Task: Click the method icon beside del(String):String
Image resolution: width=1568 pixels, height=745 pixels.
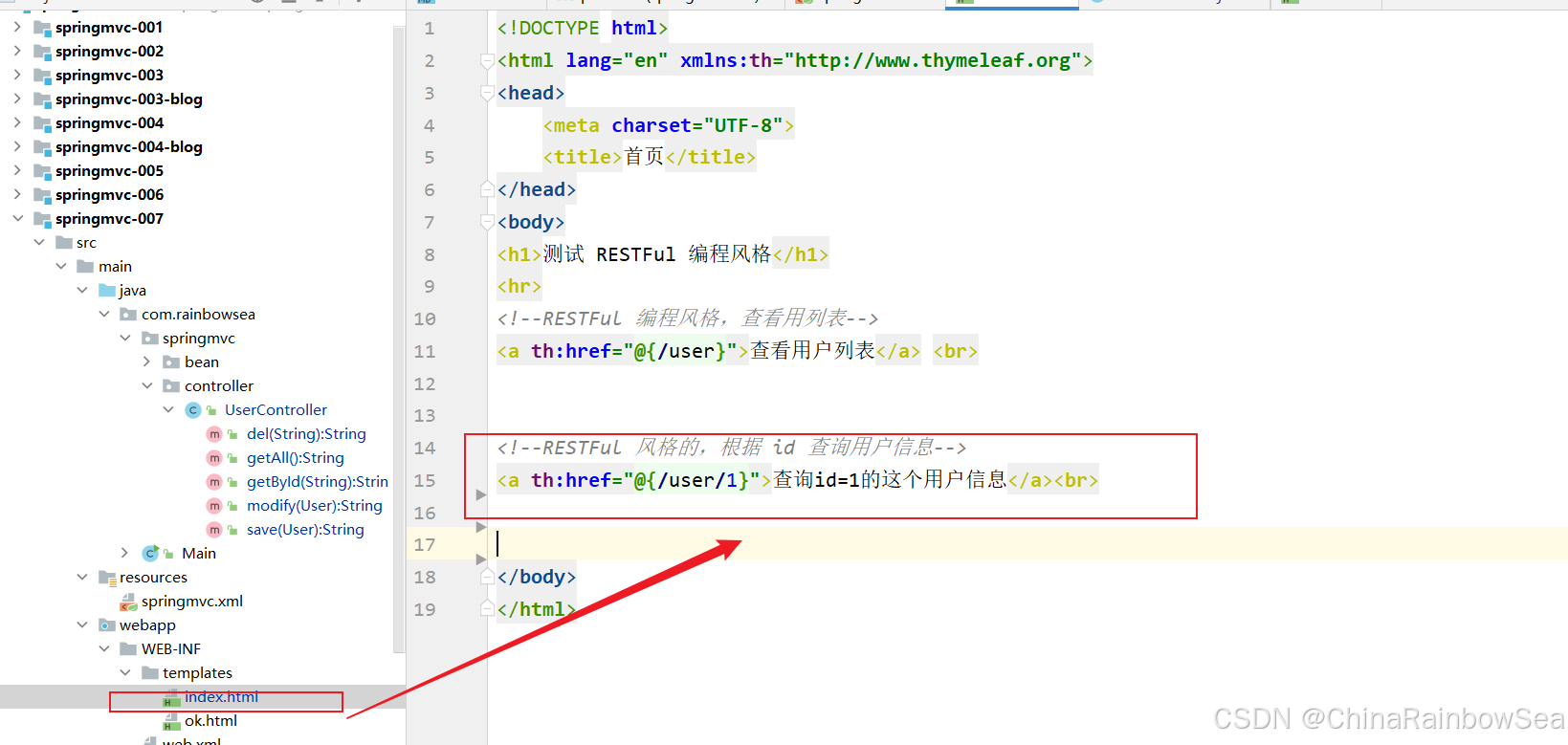Action: tap(214, 434)
